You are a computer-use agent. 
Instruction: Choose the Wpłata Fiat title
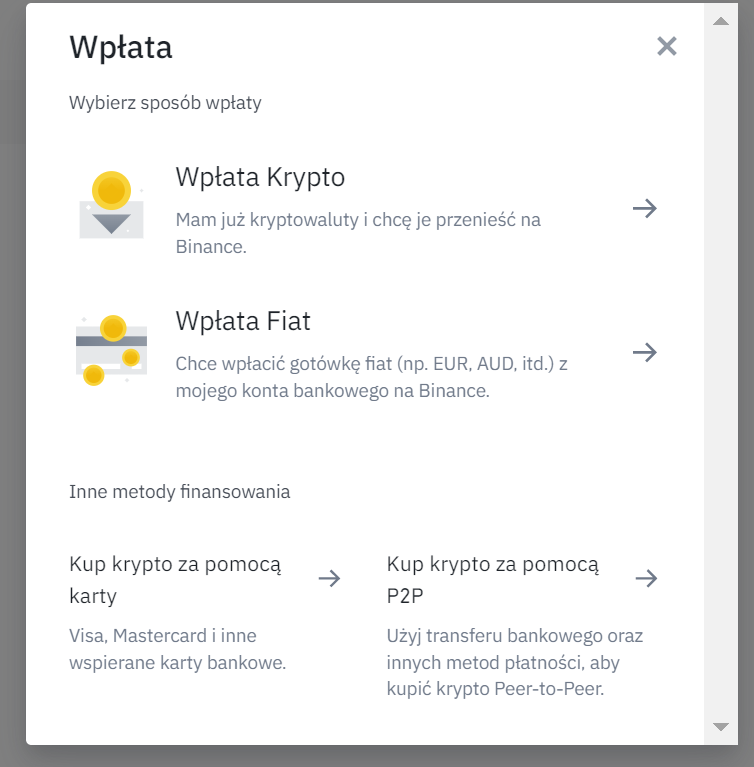(243, 321)
